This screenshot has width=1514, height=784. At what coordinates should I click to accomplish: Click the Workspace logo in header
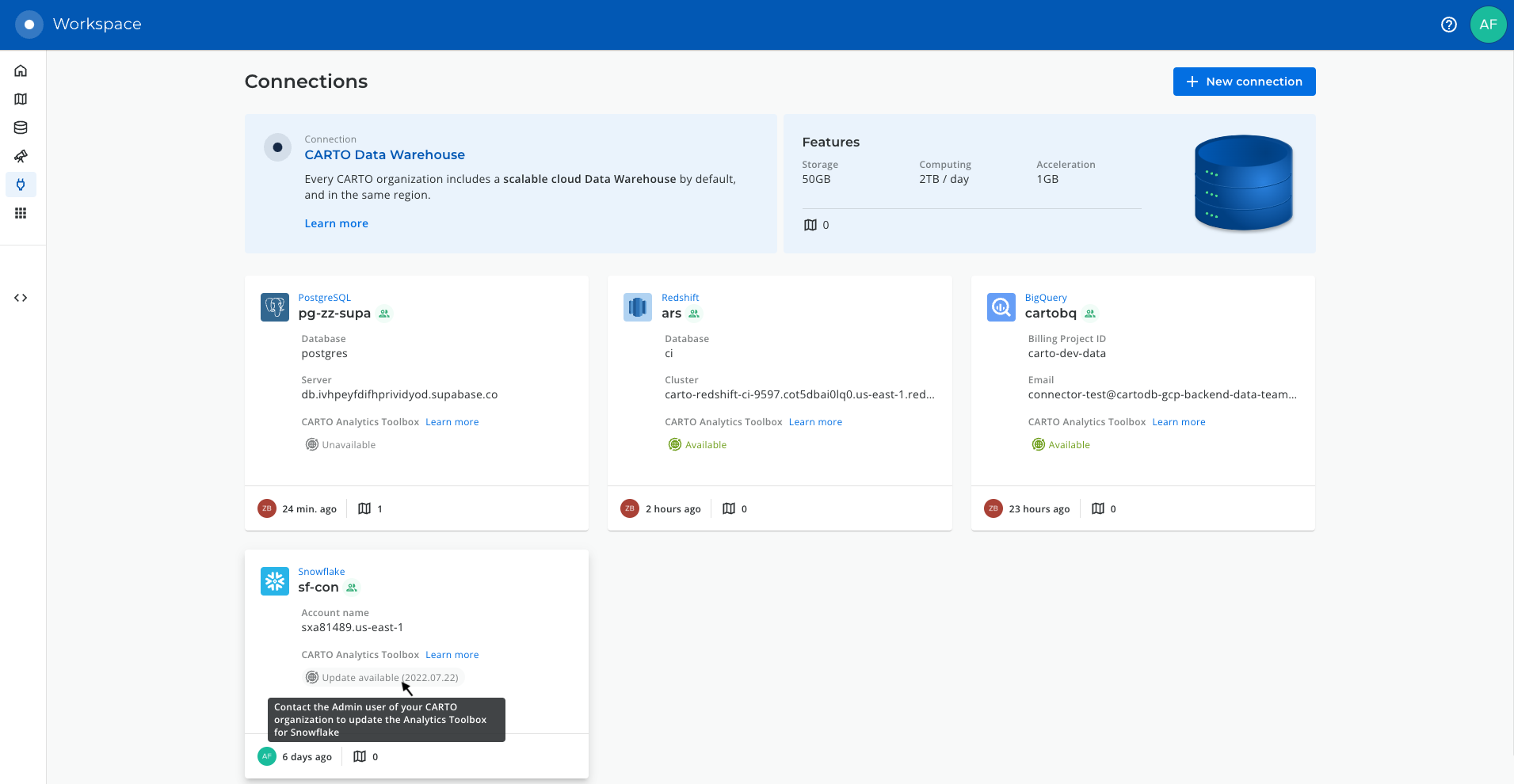(29, 25)
